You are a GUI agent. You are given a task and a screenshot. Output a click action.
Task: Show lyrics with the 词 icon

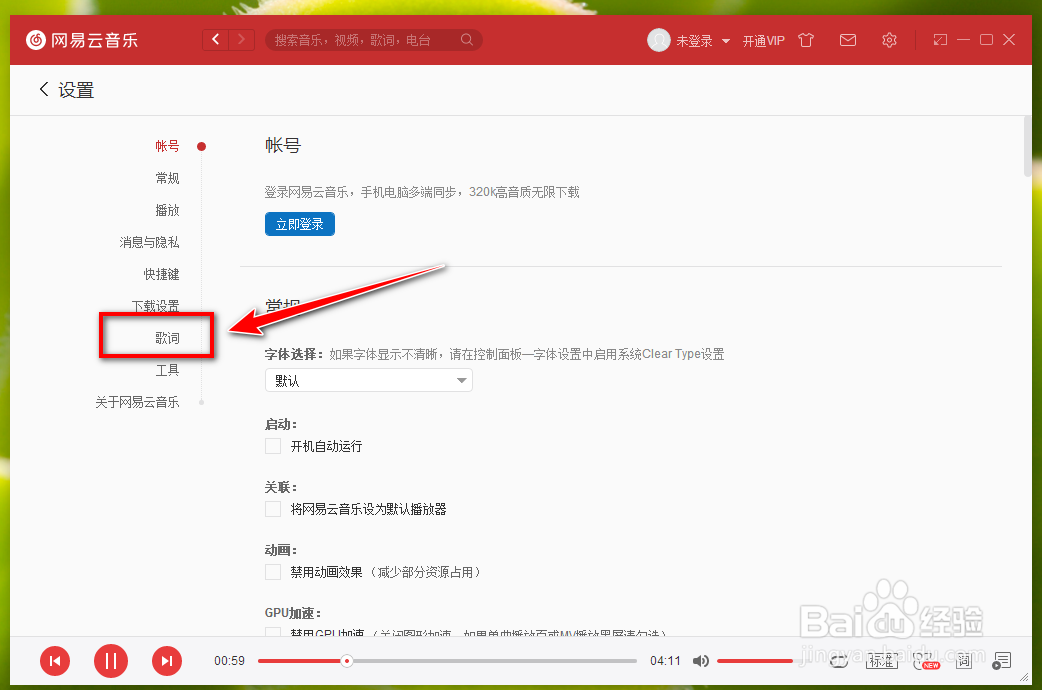[x=963, y=661]
